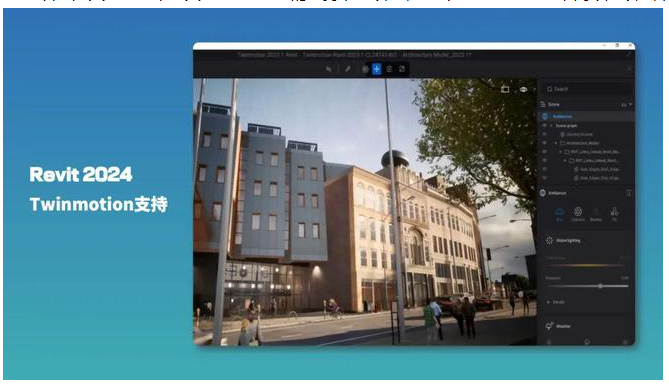Click the Exposure slider handle
This screenshot has width=669, height=390.
[600, 286]
